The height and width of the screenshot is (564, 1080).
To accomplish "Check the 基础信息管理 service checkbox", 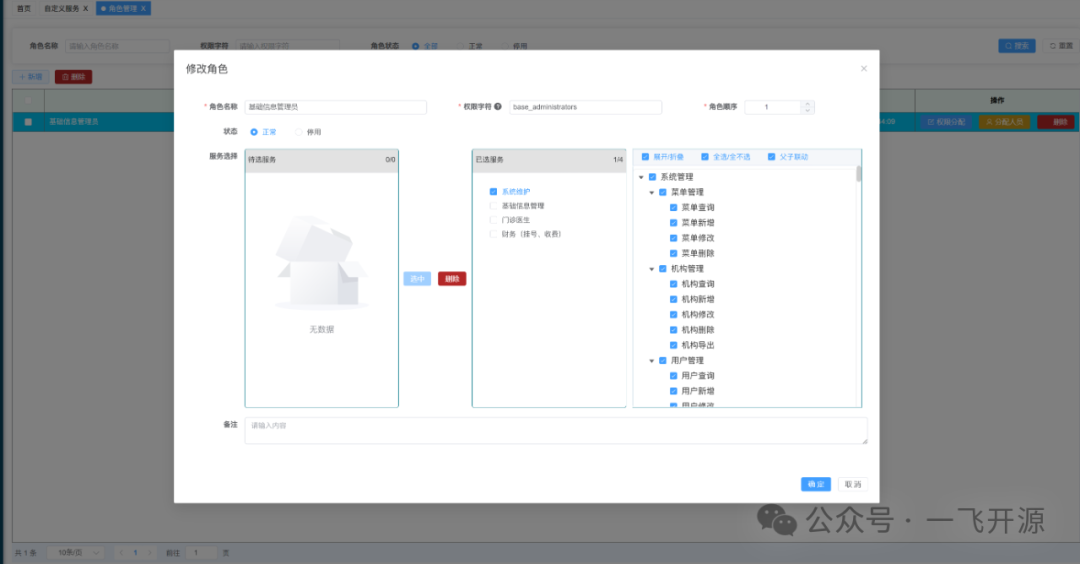I will point(493,206).
